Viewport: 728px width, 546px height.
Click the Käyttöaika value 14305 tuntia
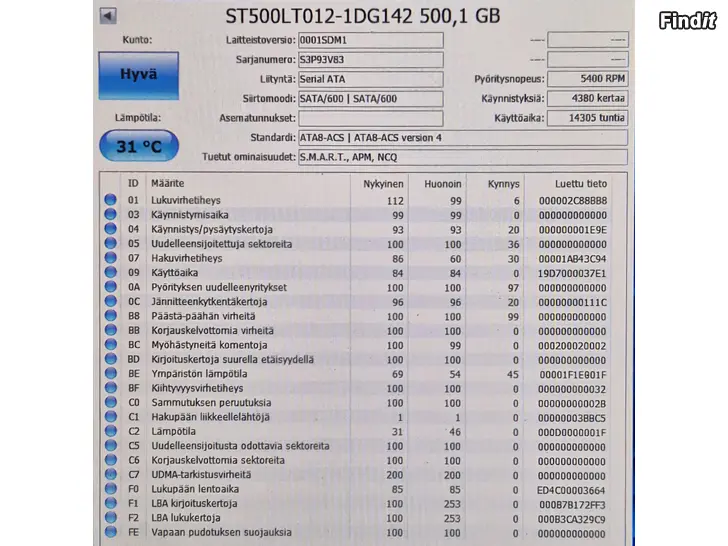(x=588, y=117)
